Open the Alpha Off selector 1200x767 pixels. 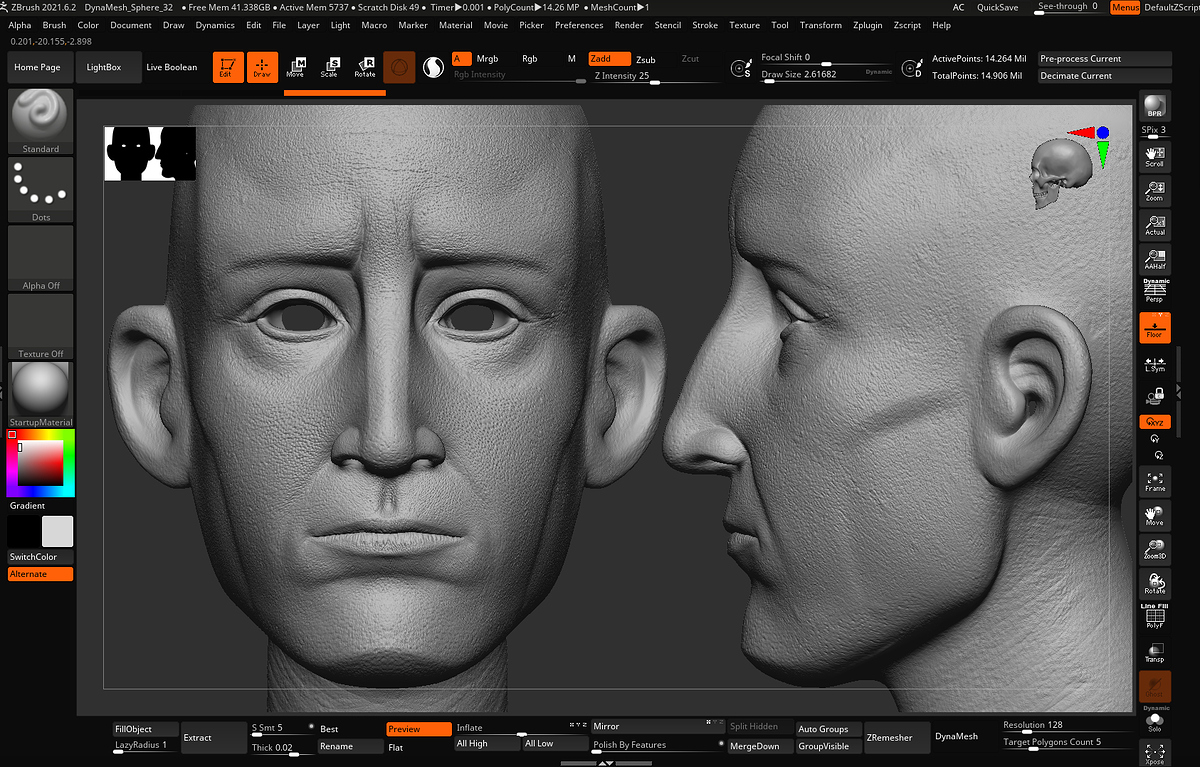click(x=41, y=258)
